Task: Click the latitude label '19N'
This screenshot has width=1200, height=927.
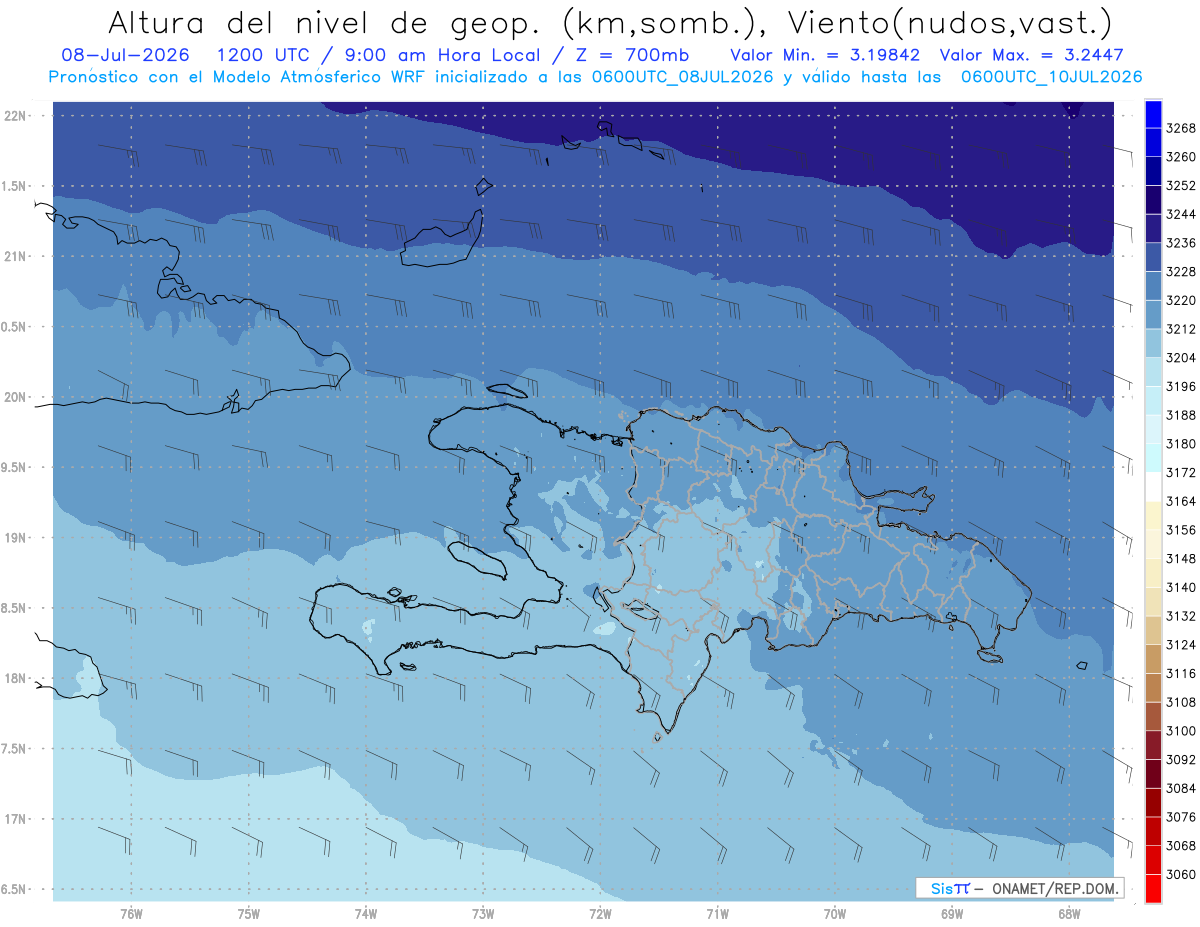Action: click(x=15, y=538)
